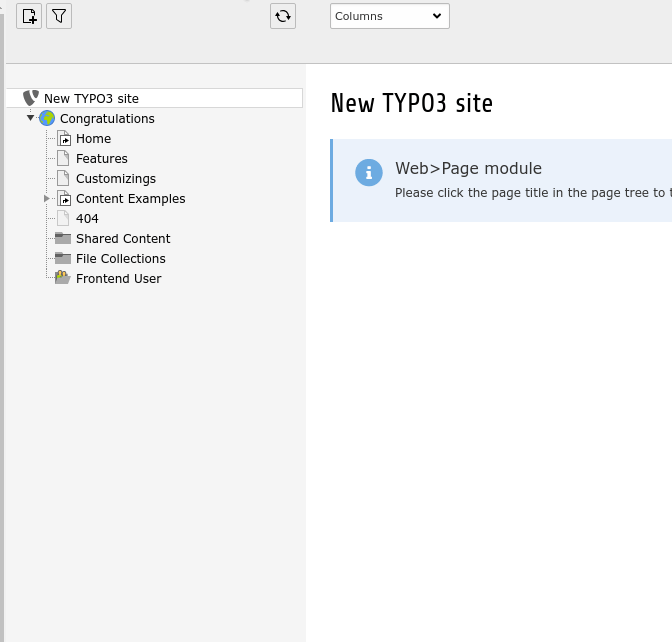Select the File Collections folder
Image resolution: width=672 pixels, height=642 pixels.
[120, 259]
